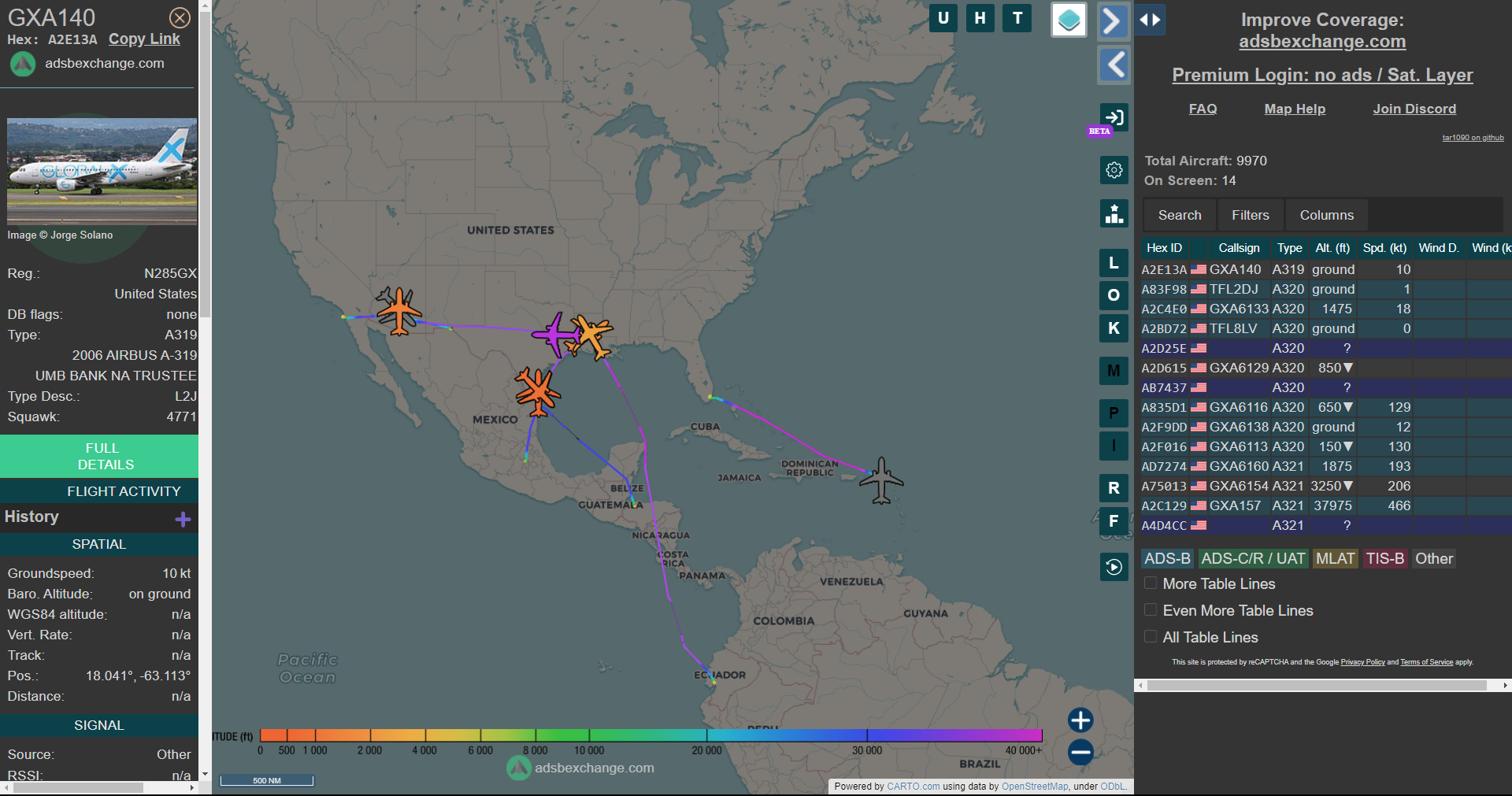Sort table by Wind D. column
This screenshot has width=1512, height=796.
pyautogui.click(x=1439, y=248)
